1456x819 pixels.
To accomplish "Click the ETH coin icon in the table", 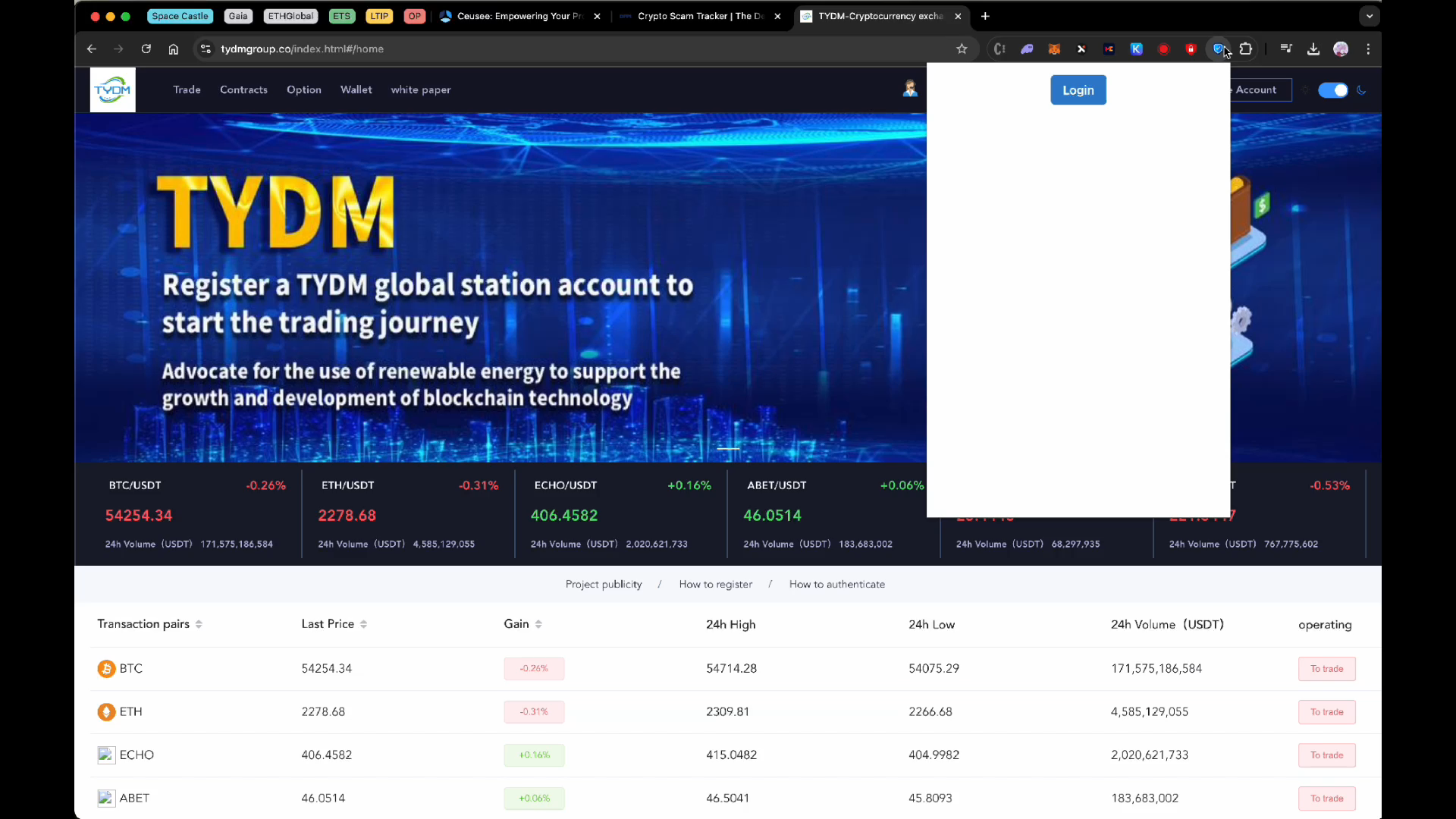I will point(106,712).
